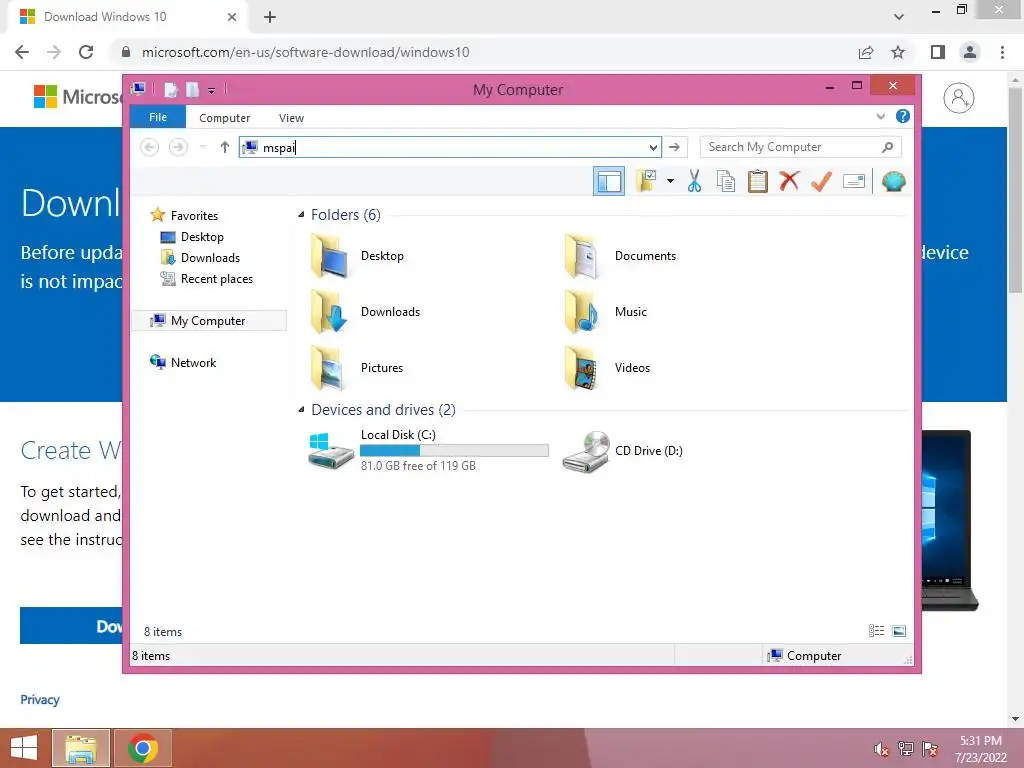
Task: Open the Desktop folder in Folders group
Action: pyautogui.click(x=357, y=256)
